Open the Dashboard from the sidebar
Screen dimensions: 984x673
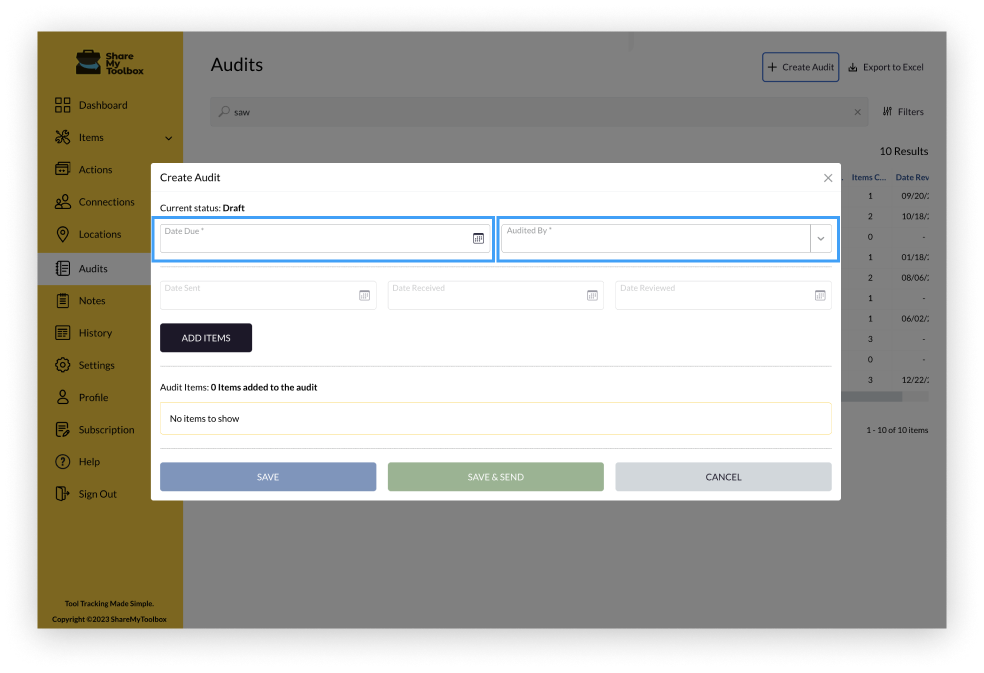tap(99, 105)
